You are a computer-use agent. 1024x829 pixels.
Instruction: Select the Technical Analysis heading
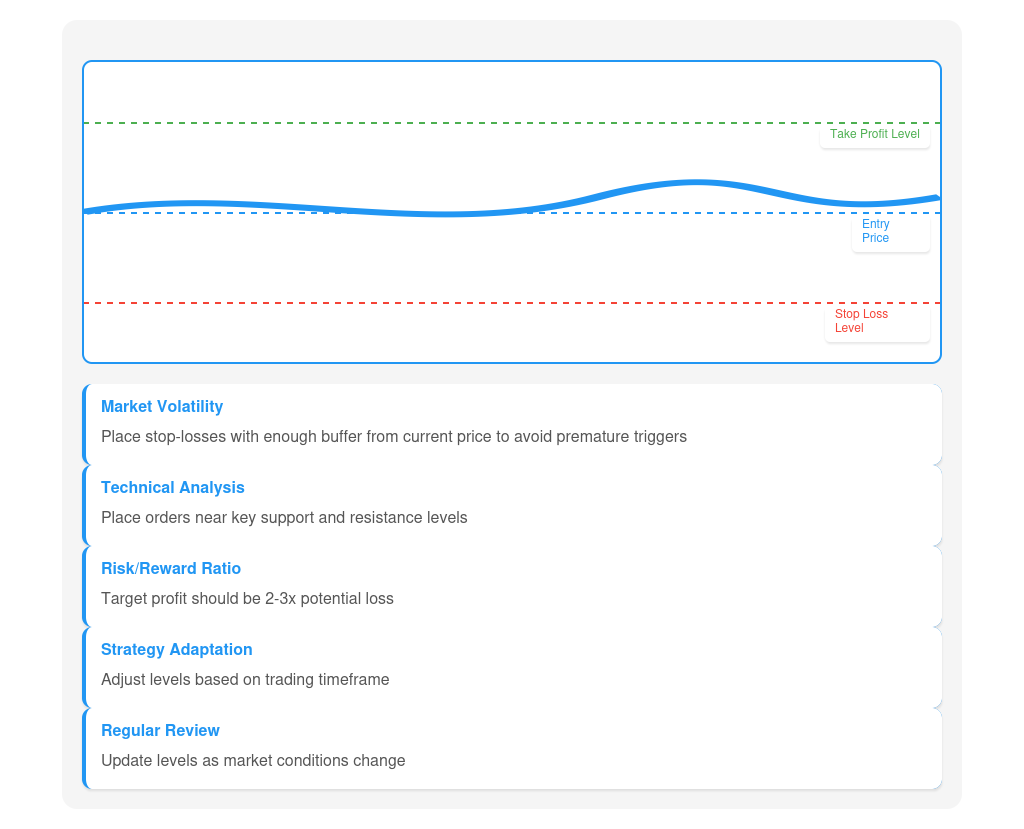point(173,488)
